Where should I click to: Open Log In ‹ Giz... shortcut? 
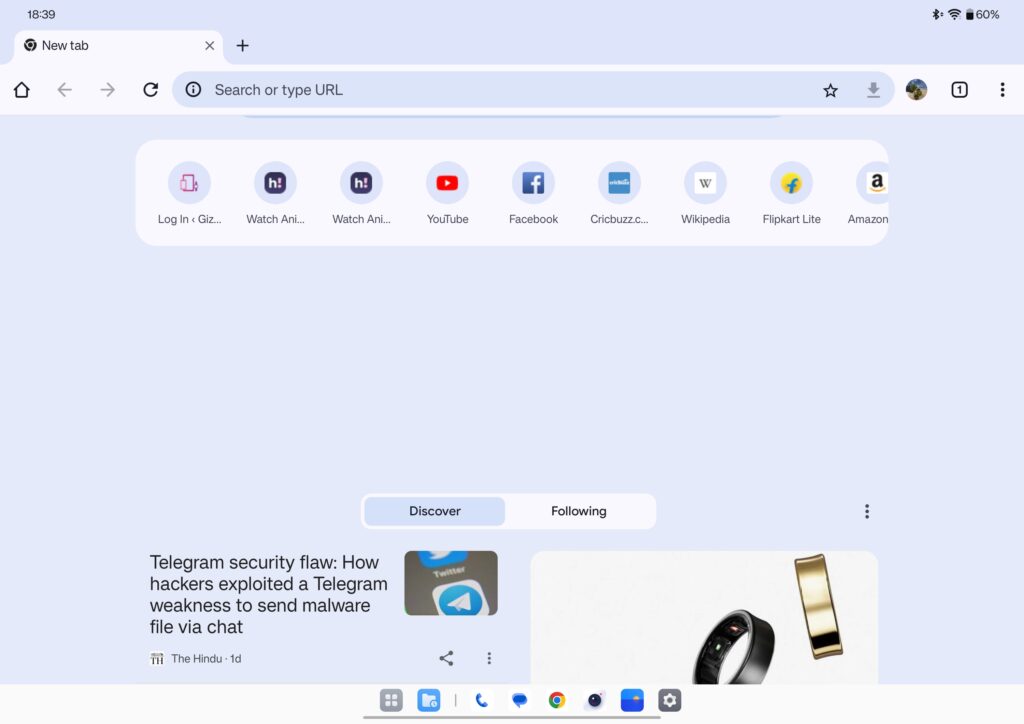pyautogui.click(x=189, y=193)
